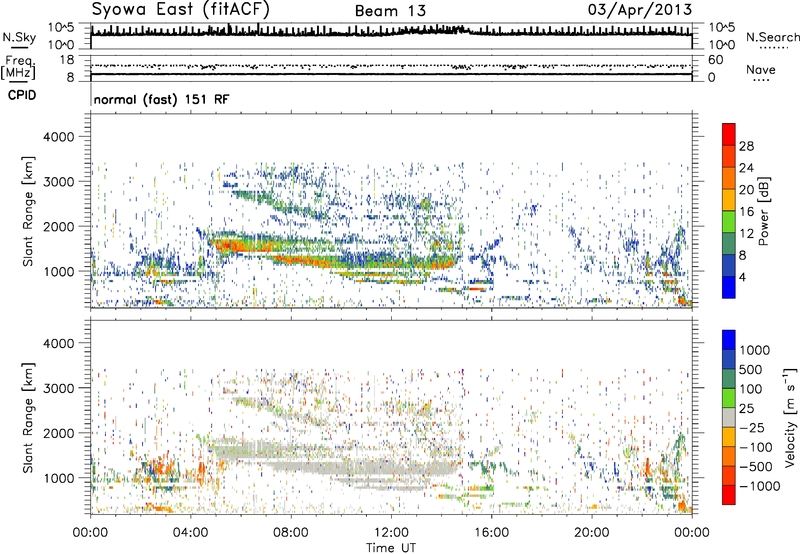The image size is (800, 554).
Task: Click '10^0' tick beside N.Search label
Action: click(722, 45)
